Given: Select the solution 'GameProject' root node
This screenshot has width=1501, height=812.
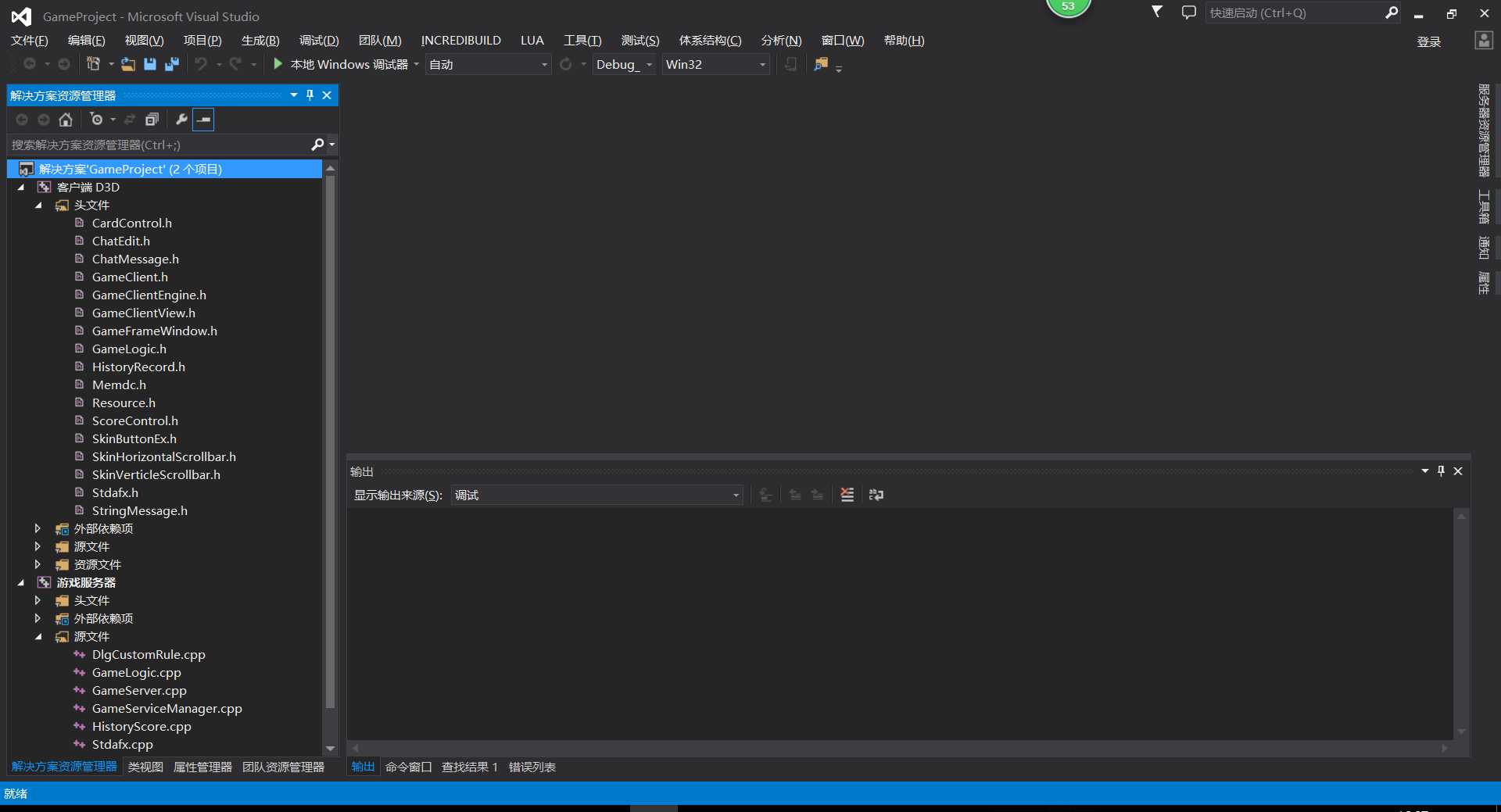Looking at the screenshot, I should point(165,169).
